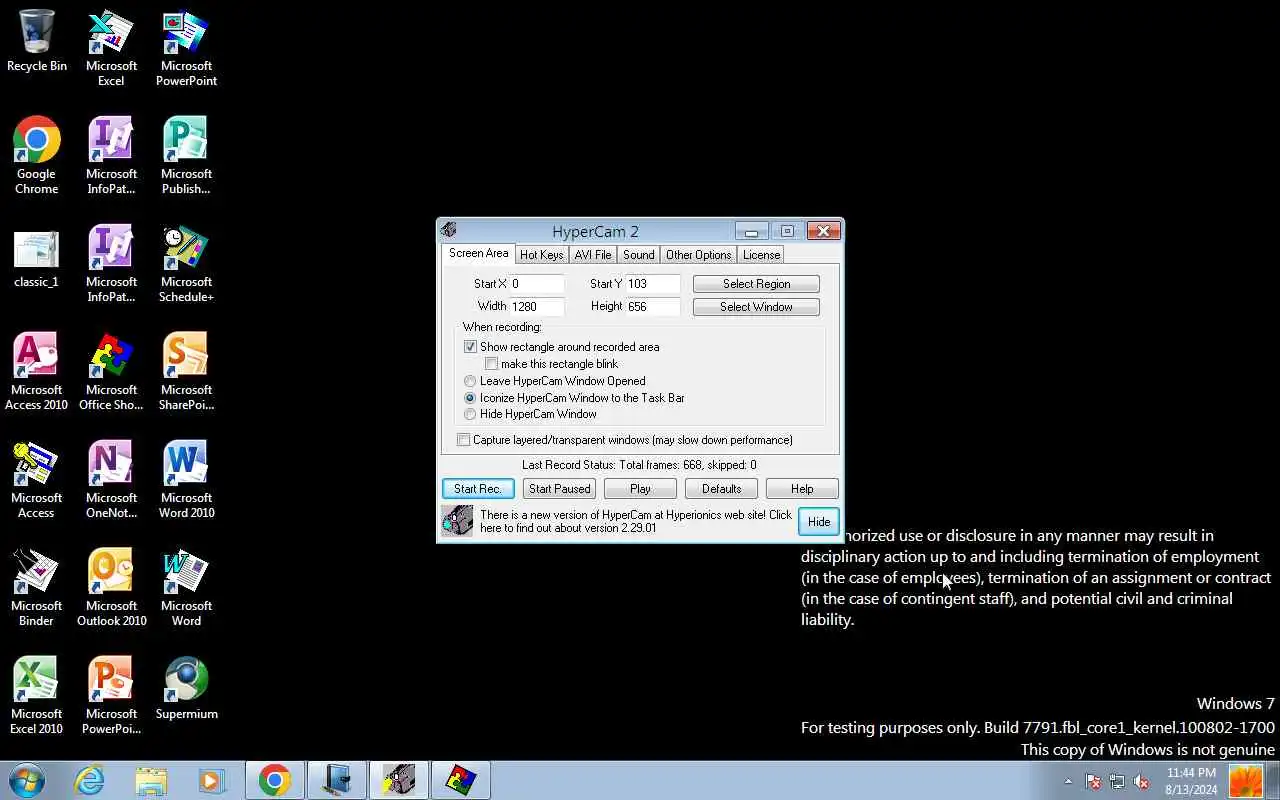Screen dimensions: 1280x800
Task: Select Microsoft Access 2010 desktop icon
Action: [x=37, y=372]
